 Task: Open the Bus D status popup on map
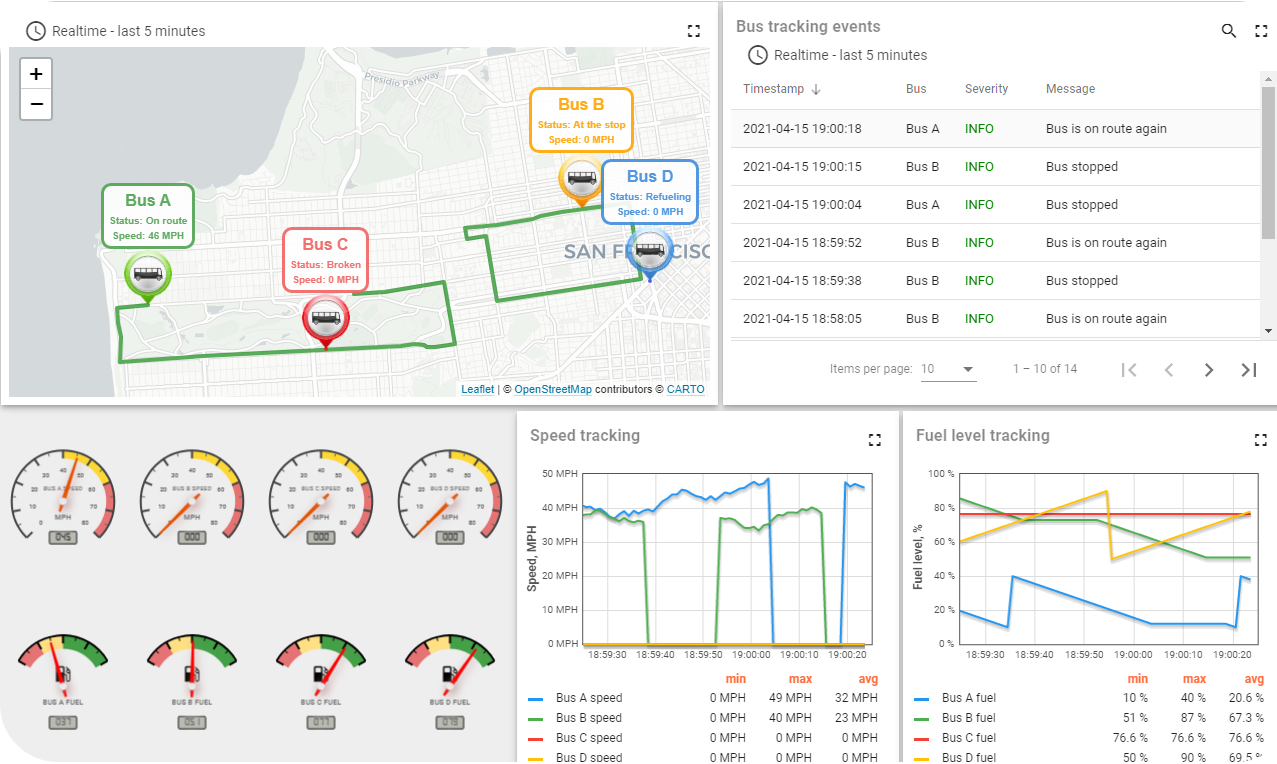pos(650,192)
